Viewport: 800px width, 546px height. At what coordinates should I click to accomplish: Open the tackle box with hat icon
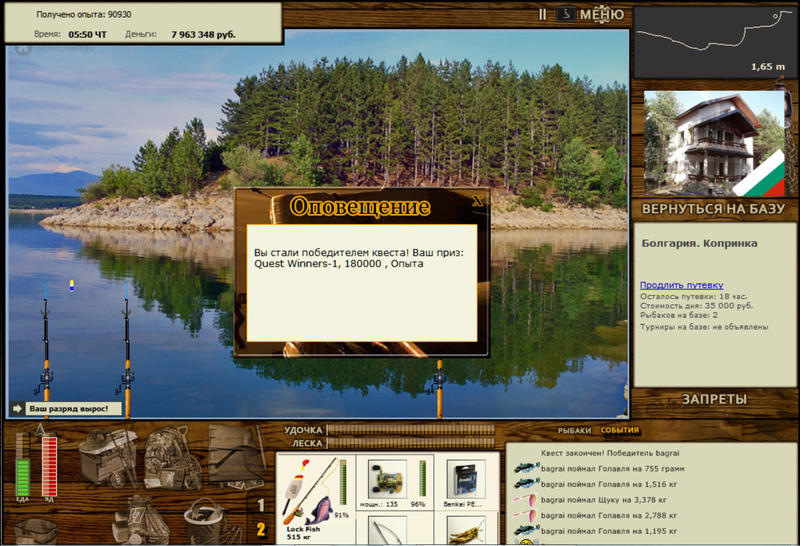pos(109,457)
